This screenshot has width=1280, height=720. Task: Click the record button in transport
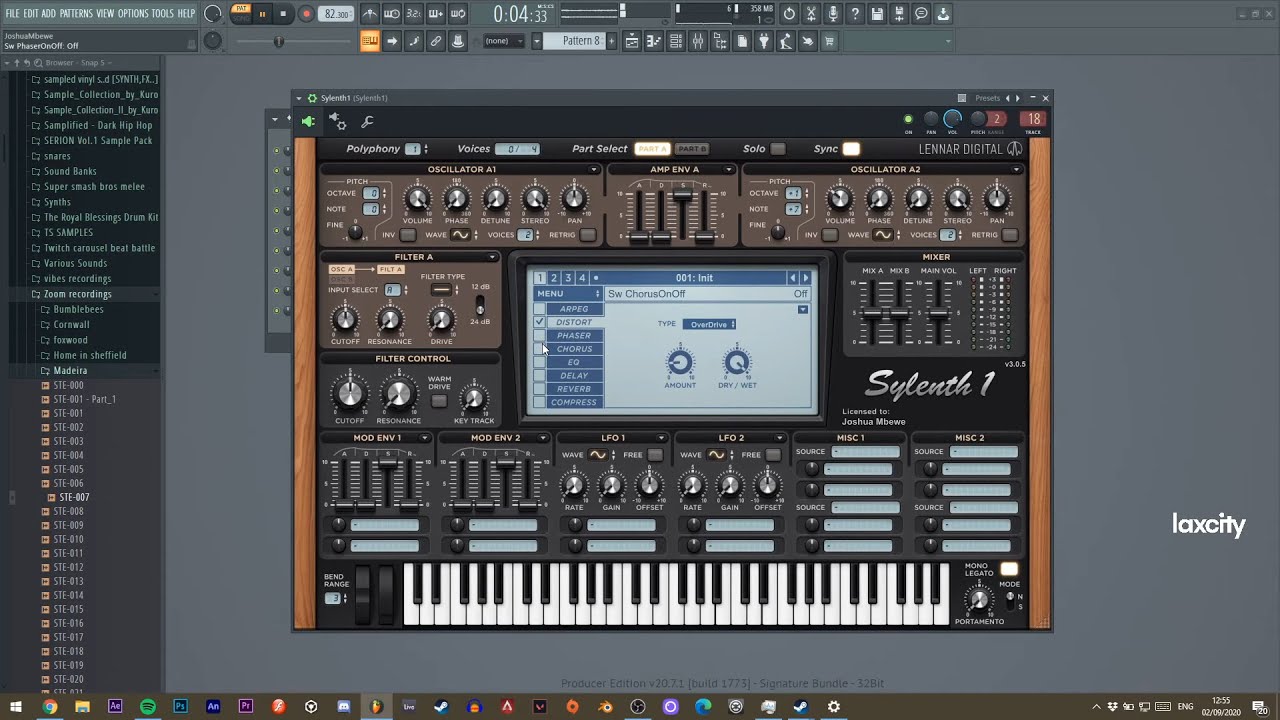pyautogui.click(x=306, y=14)
